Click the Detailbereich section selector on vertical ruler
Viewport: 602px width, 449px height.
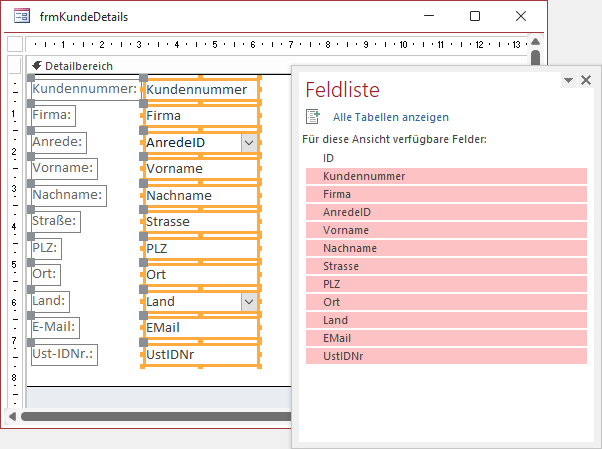(x=15, y=66)
